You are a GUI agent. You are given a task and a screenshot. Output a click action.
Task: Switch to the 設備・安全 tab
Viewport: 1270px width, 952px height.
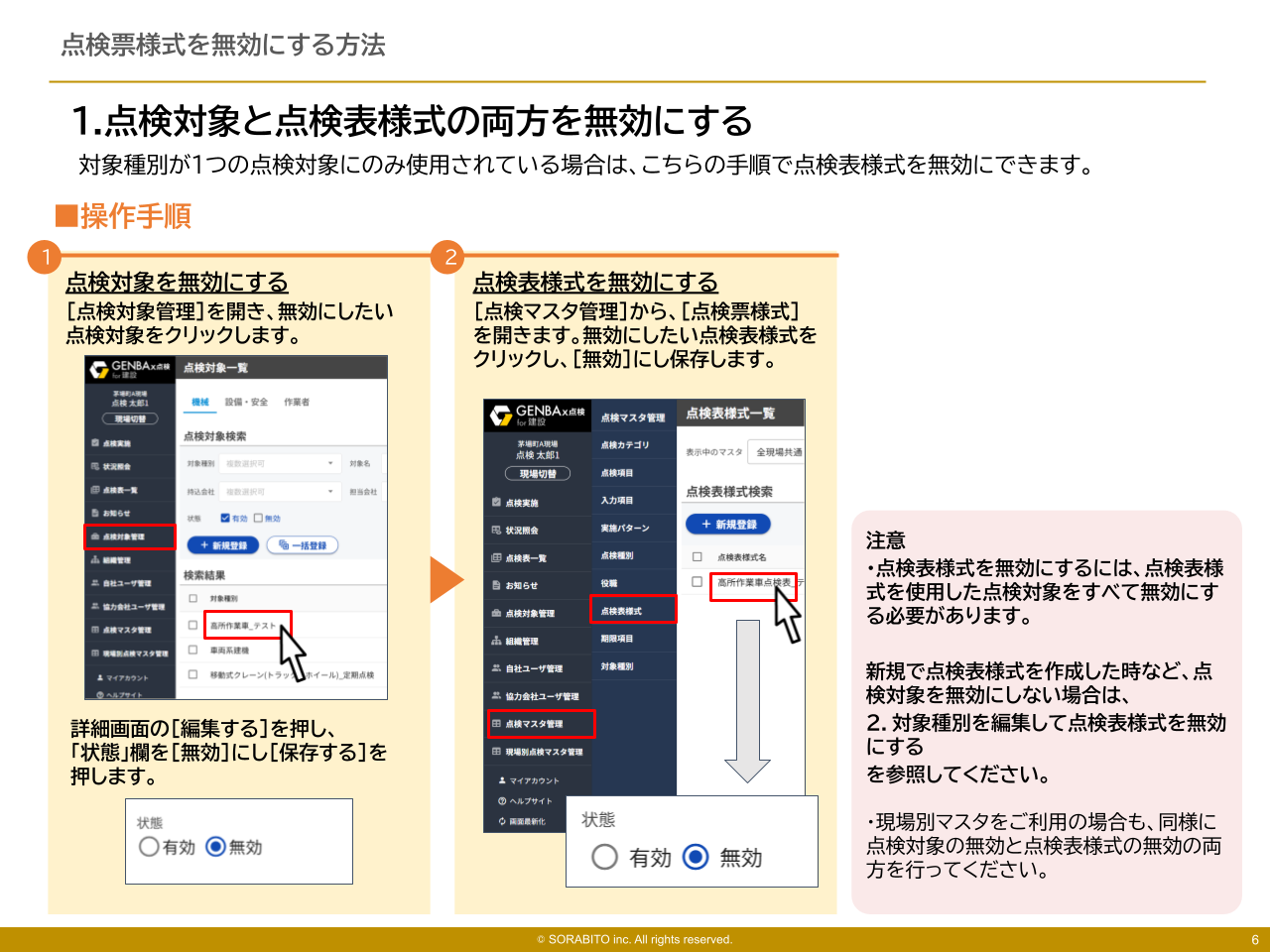tap(247, 401)
